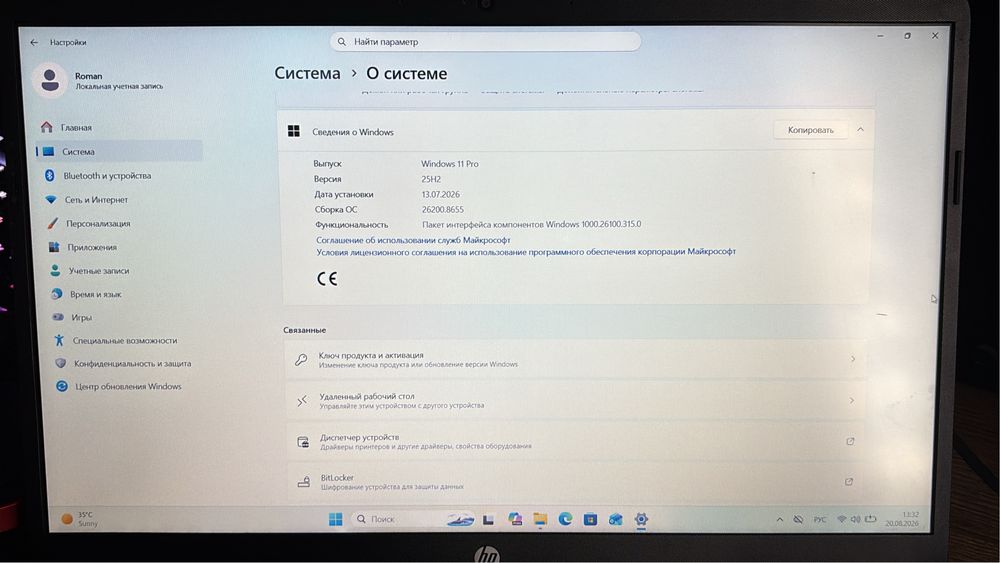Click the volume tray icon
The height and width of the screenshot is (563, 1000).
855,520
